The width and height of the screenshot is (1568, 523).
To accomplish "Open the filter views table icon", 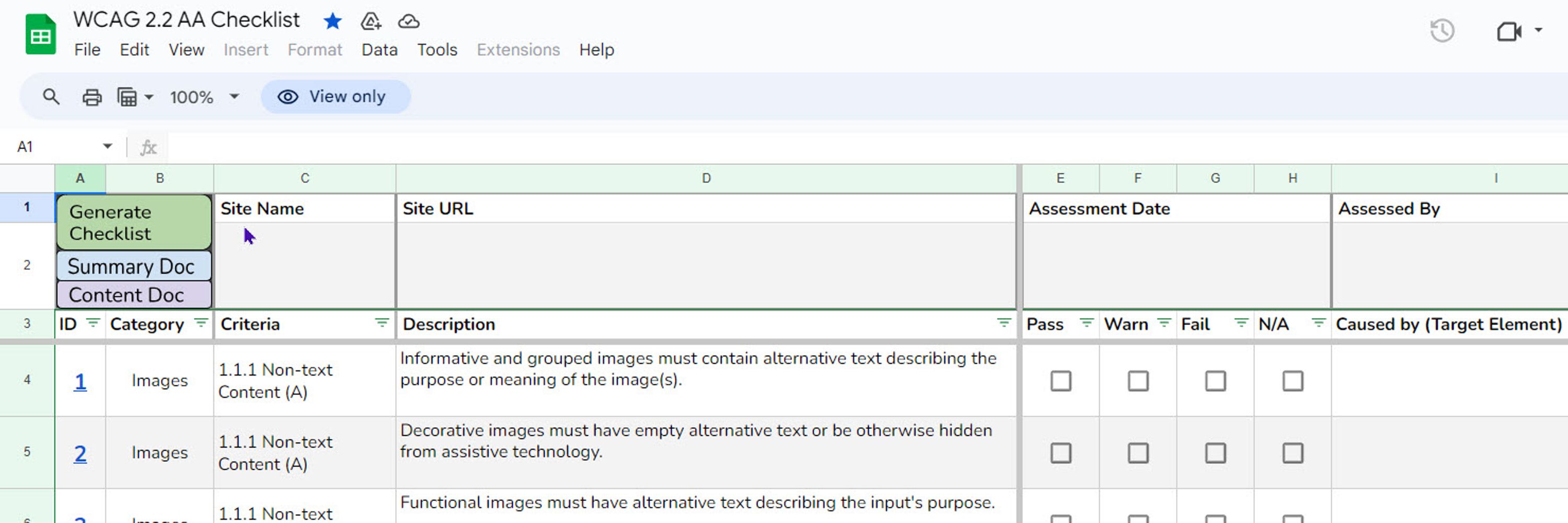I will click(x=127, y=97).
